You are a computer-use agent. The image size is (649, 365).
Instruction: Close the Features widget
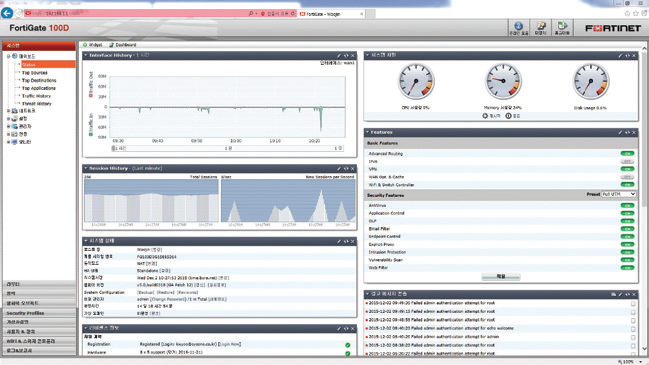point(634,132)
